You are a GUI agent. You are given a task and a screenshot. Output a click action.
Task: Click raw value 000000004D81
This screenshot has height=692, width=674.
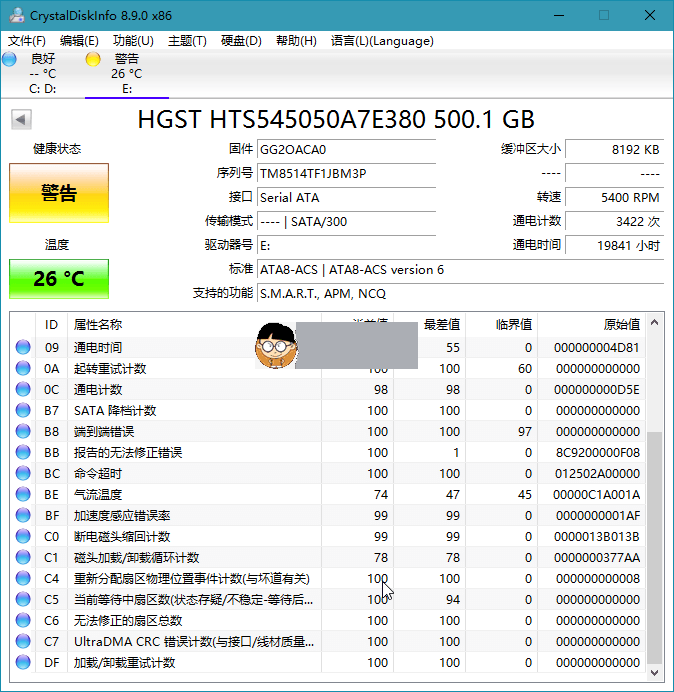[597, 347]
